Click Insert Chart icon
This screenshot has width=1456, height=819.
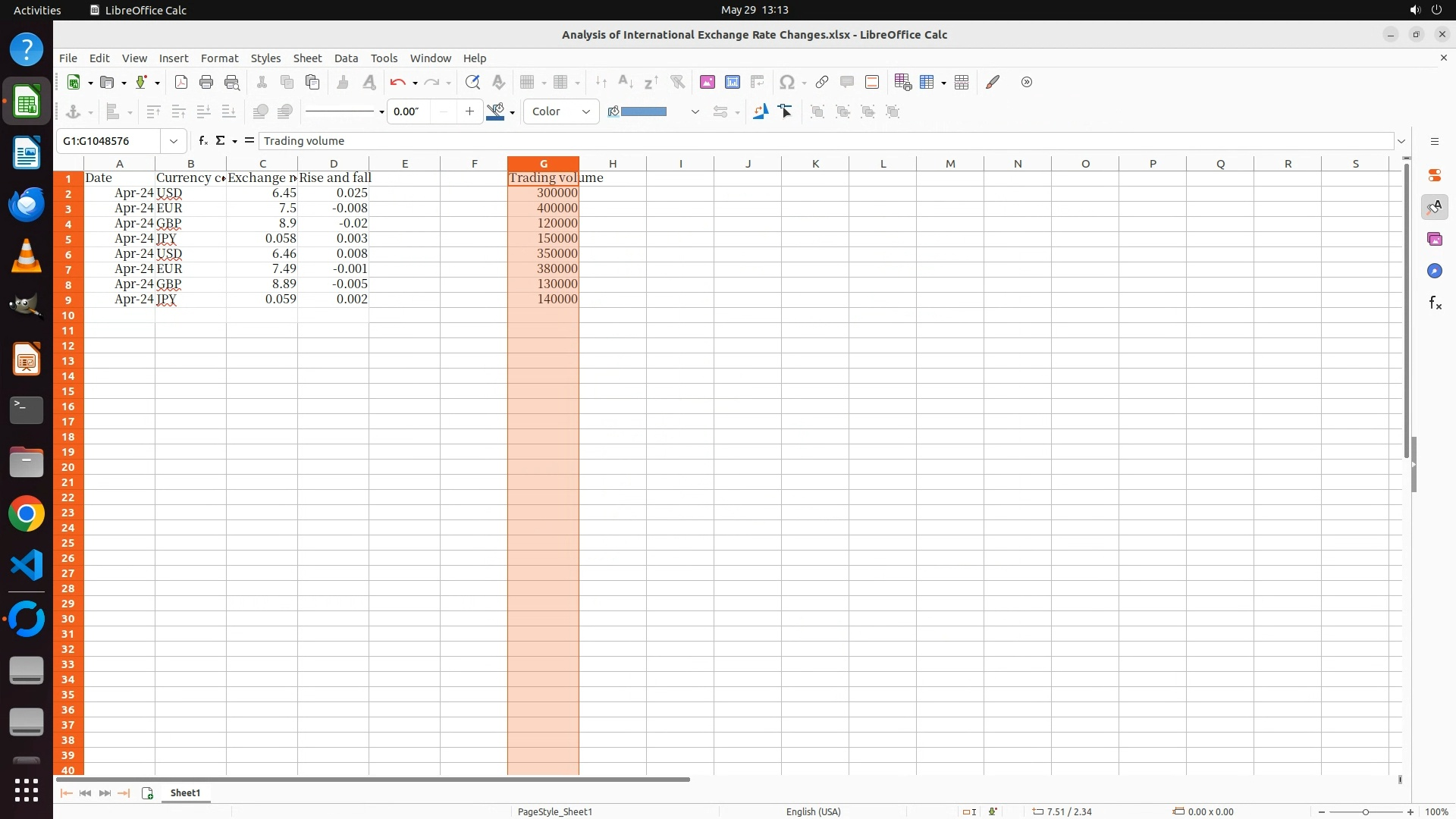point(732,82)
